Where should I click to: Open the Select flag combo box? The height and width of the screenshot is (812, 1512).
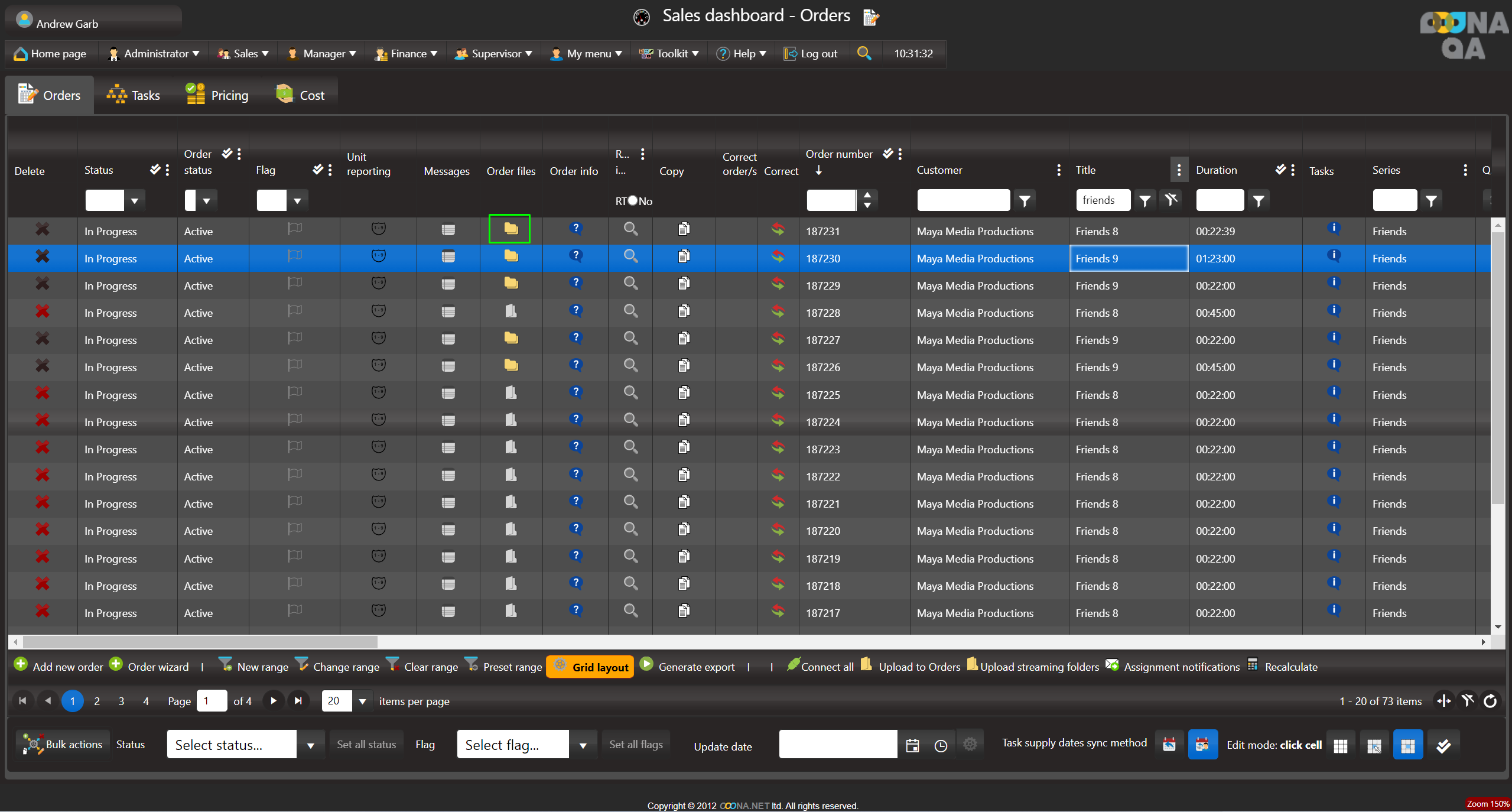[x=583, y=745]
